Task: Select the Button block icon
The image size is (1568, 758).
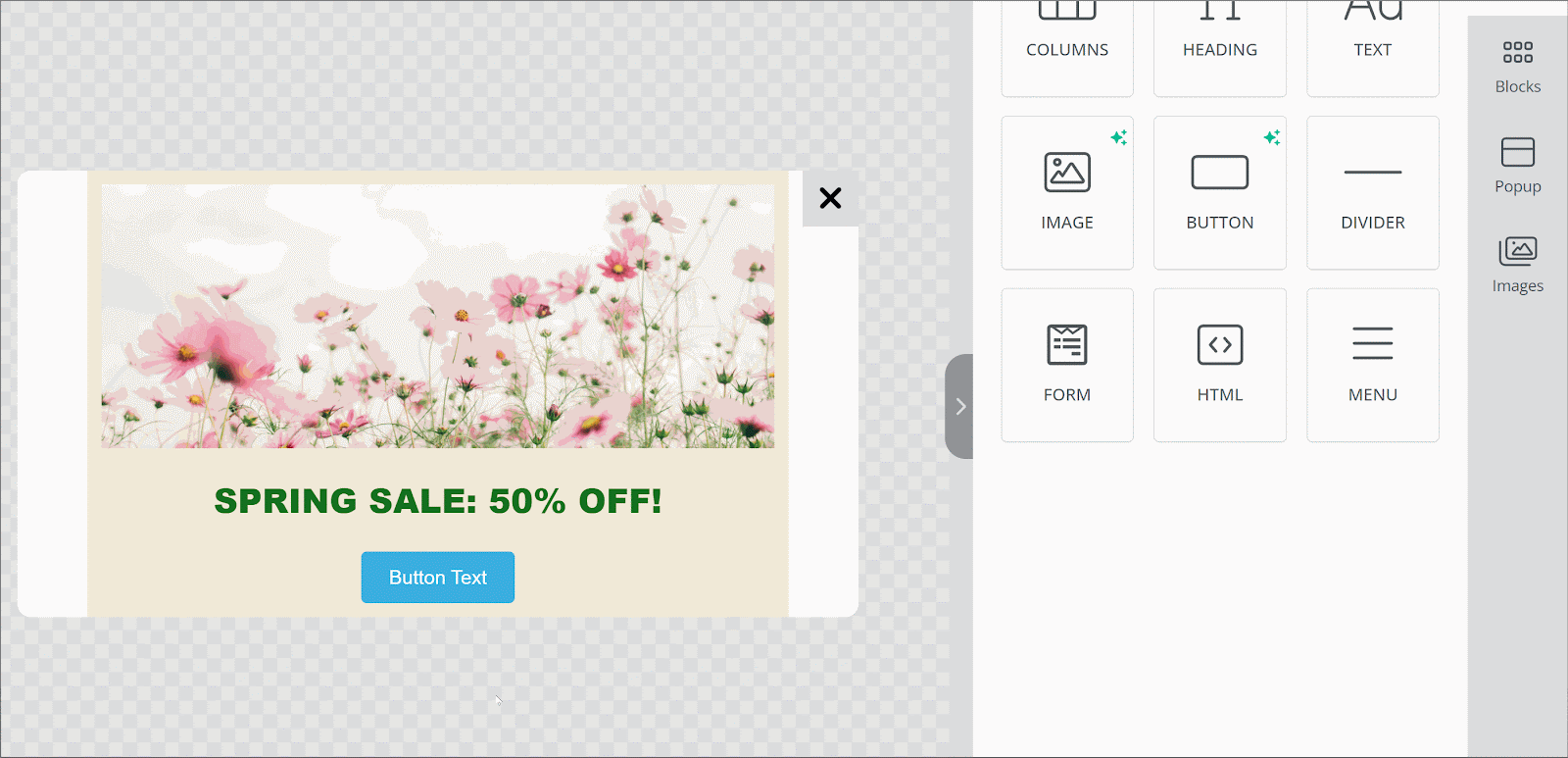Action: [x=1219, y=174]
